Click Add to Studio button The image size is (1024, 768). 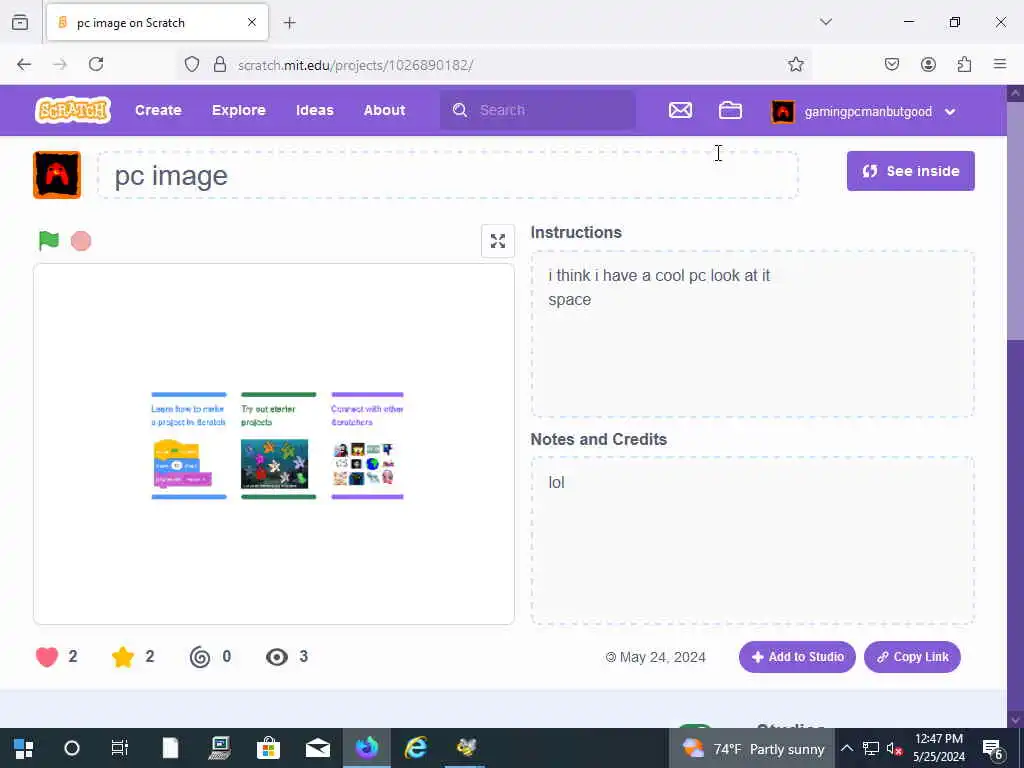click(797, 657)
